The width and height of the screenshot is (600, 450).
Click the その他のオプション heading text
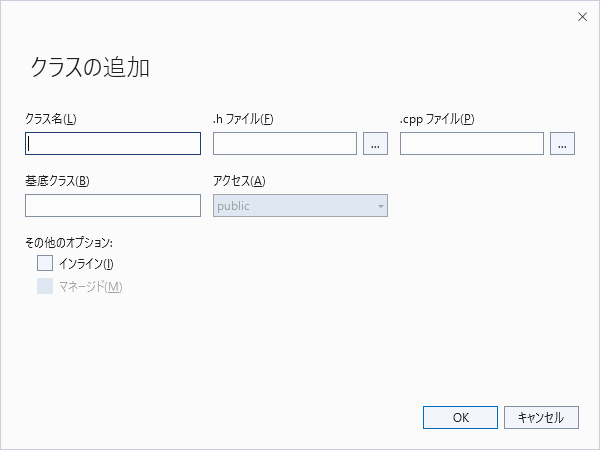coord(69,242)
